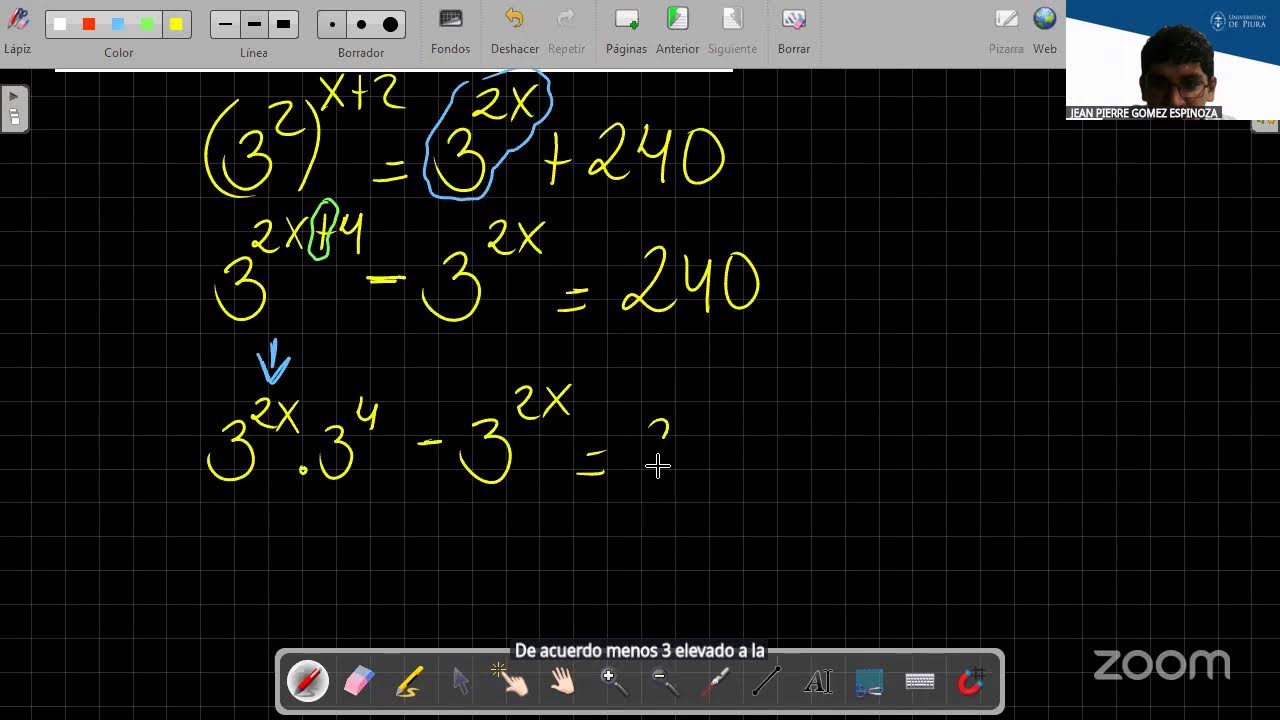This screenshot has width=1280, height=720.
Task: Select the pointing-hand click tool
Action: click(511, 681)
